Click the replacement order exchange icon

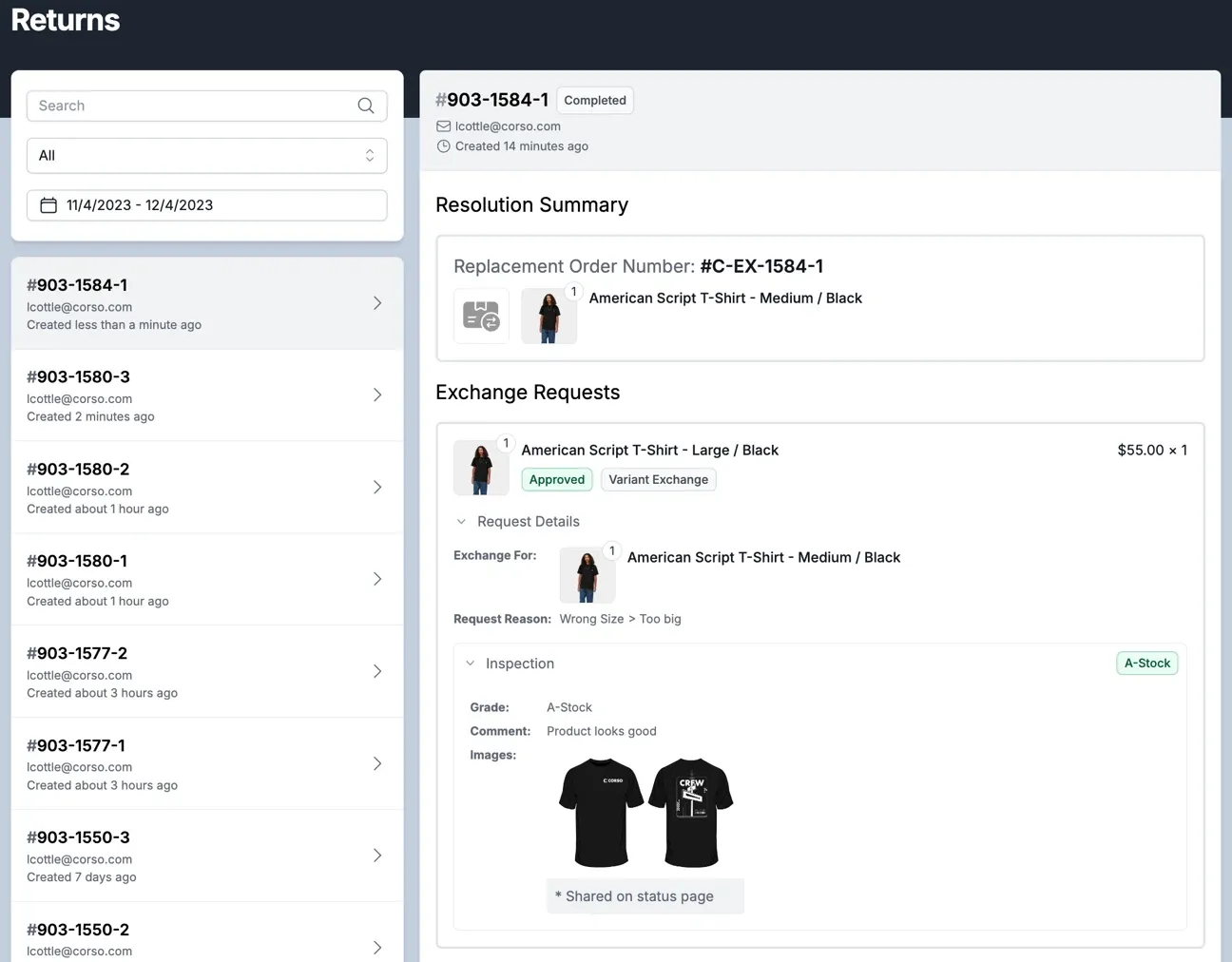point(481,316)
